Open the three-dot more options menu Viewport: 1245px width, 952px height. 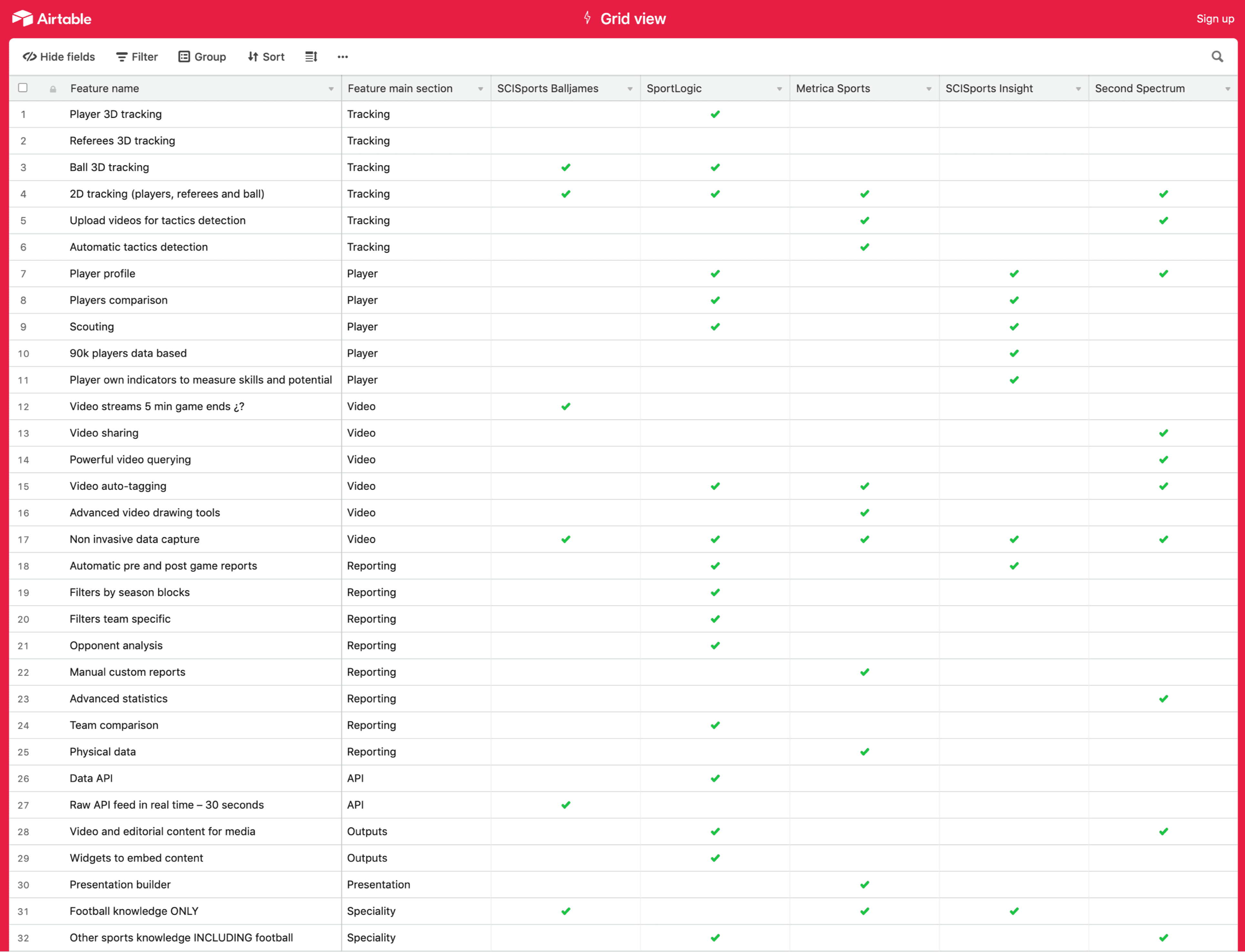pyautogui.click(x=343, y=57)
